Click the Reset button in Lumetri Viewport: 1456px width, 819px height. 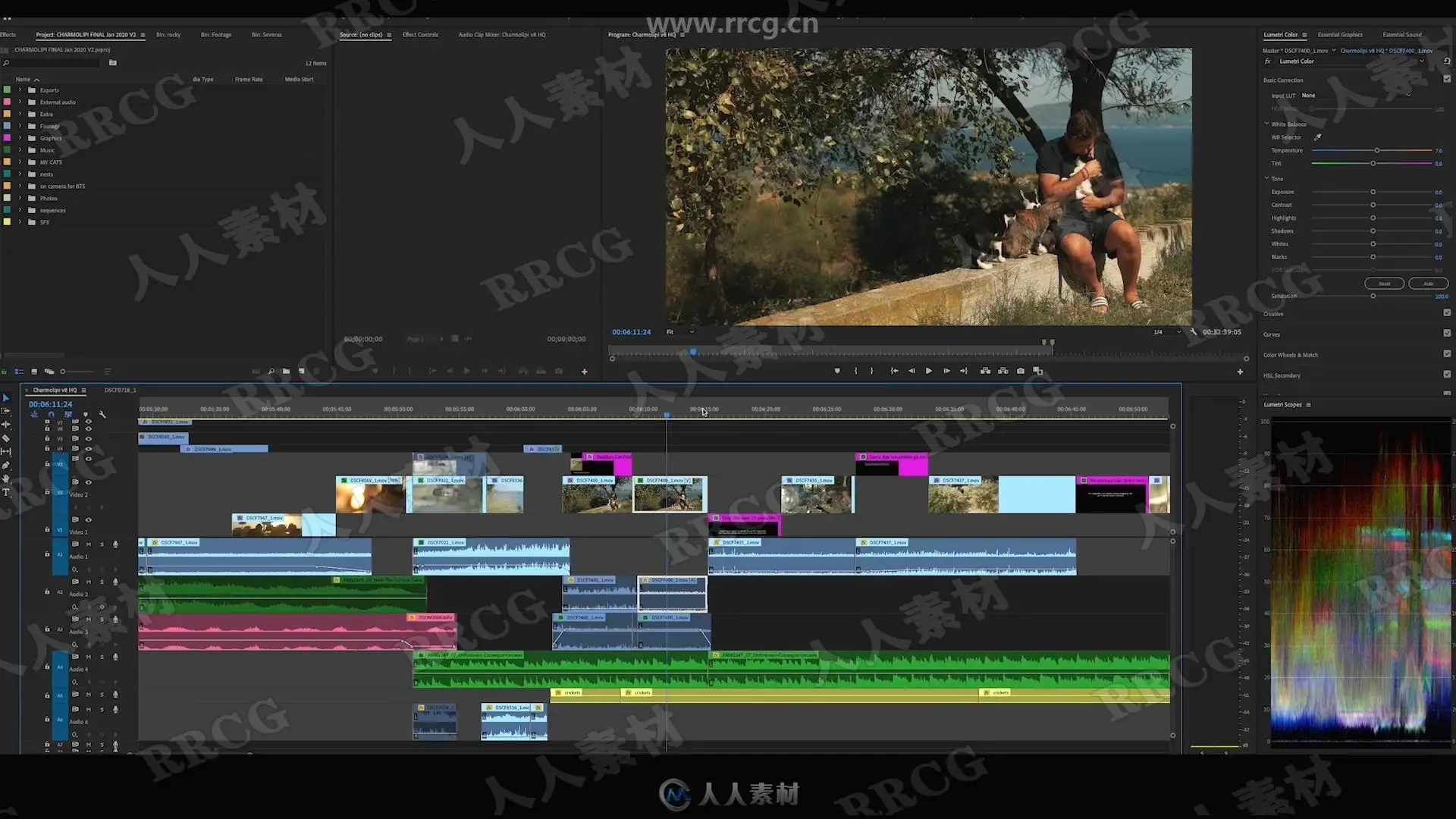point(1384,284)
